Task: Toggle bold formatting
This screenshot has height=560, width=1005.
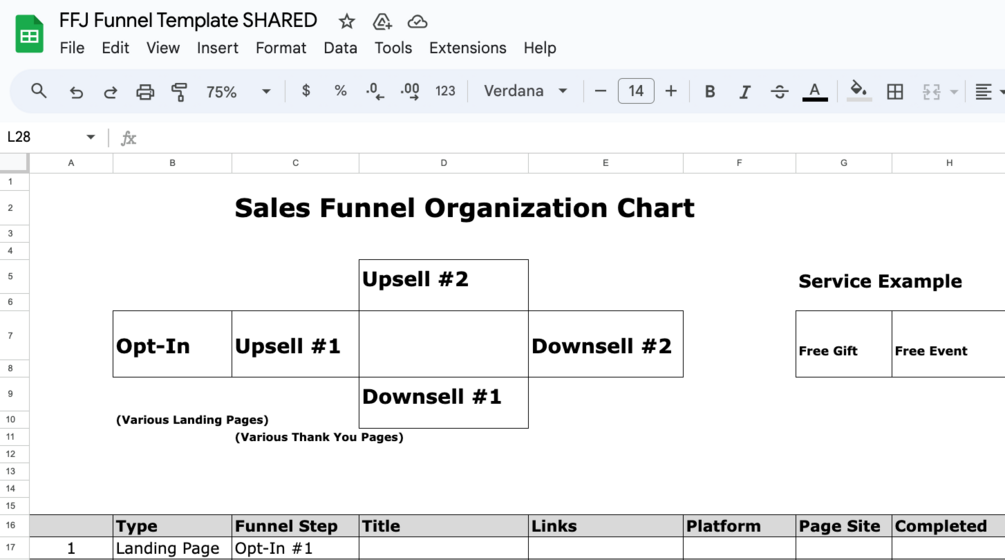Action: tap(710, 91)
